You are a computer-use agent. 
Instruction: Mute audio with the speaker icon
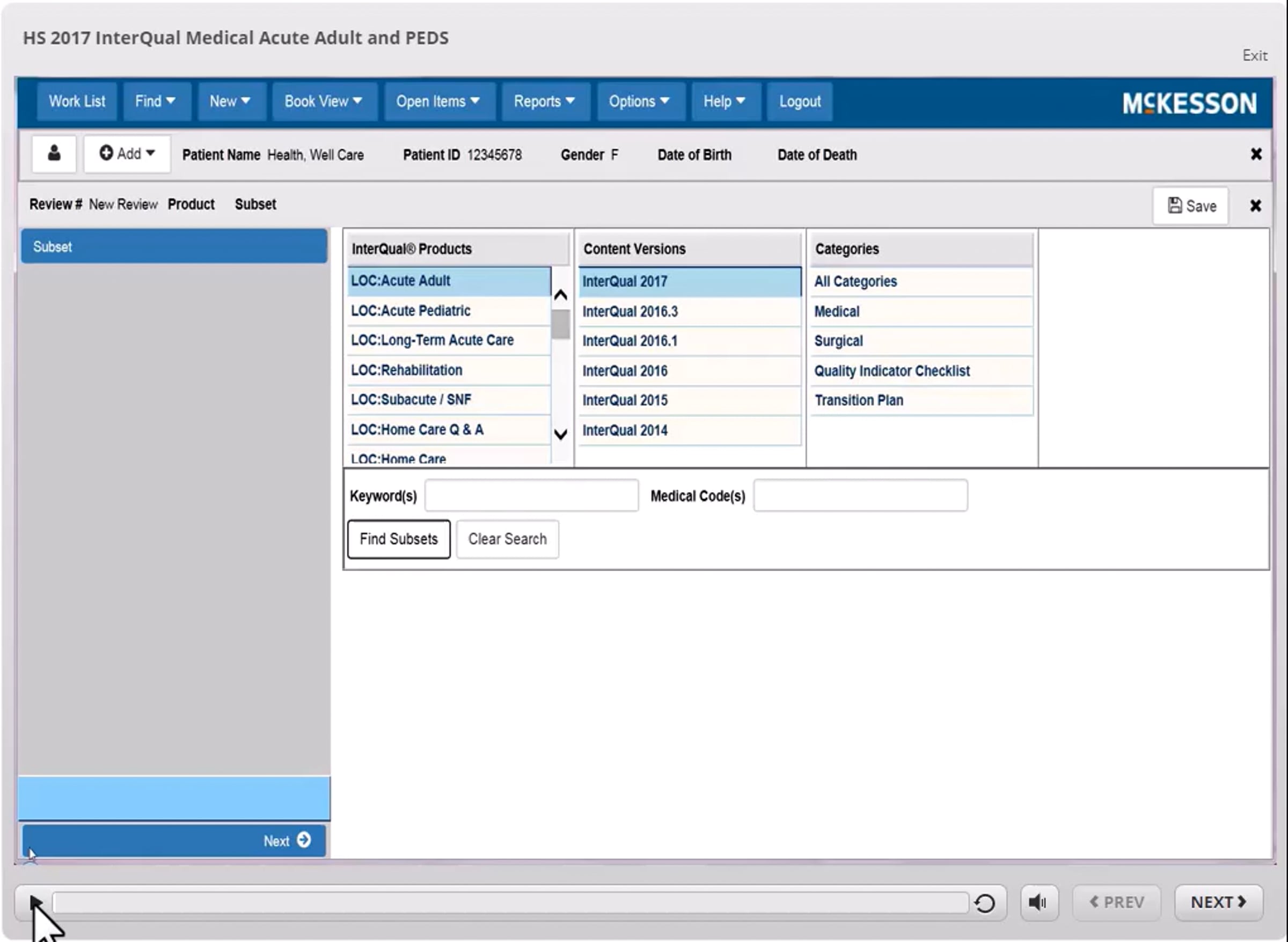click(x=1039, y=902)
